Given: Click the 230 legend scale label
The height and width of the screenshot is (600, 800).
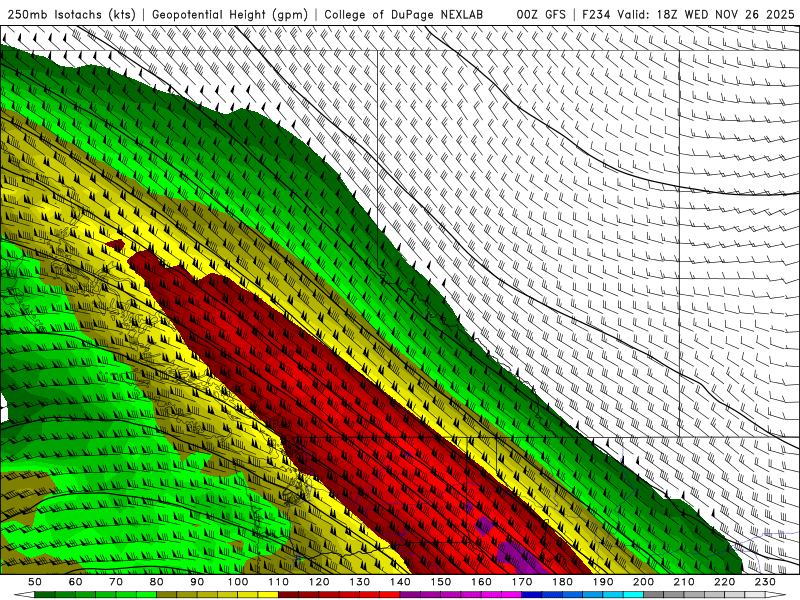Looking at the screenshot, I should (765, 582).
